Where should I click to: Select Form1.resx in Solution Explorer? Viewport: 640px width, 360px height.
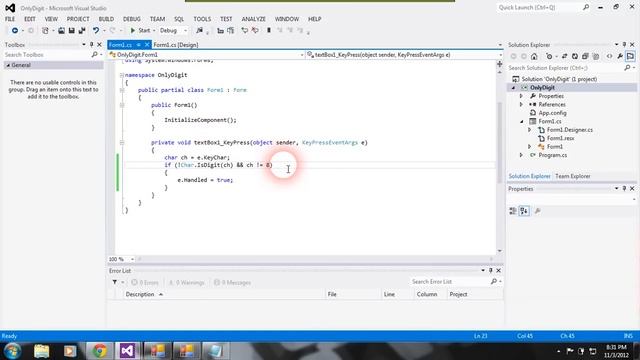pyautogui.click(x=560, y=138)
